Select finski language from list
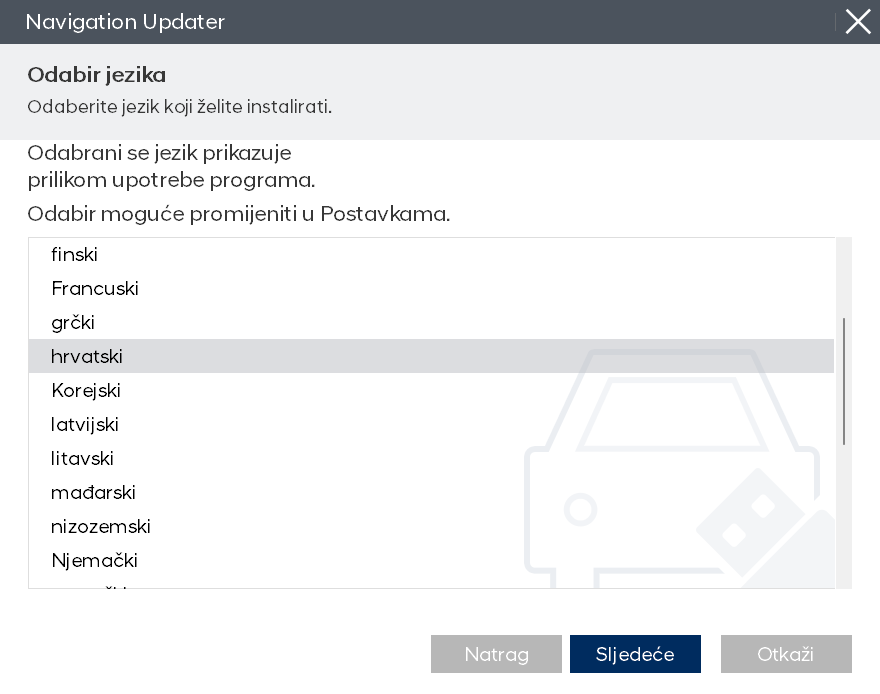 75,255
